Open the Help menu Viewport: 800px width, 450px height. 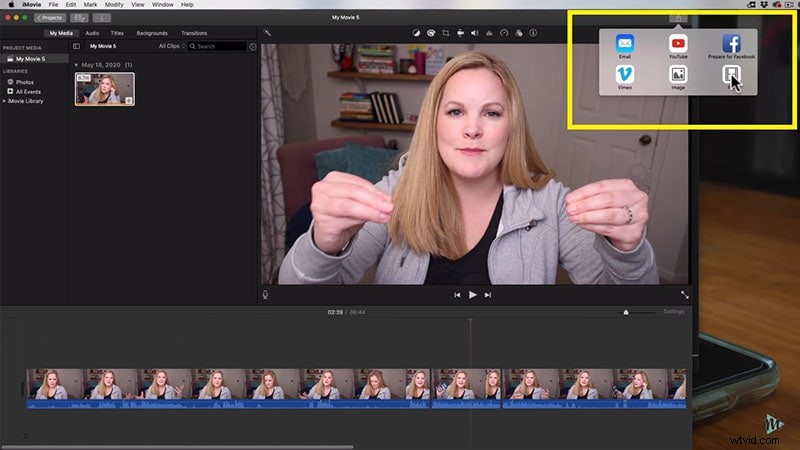pos(187,5)
